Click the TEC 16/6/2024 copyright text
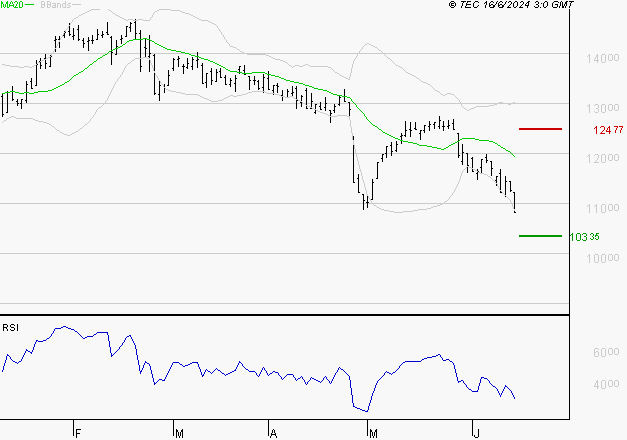Screen dimensions: 627x440 (x=511, y=4)
